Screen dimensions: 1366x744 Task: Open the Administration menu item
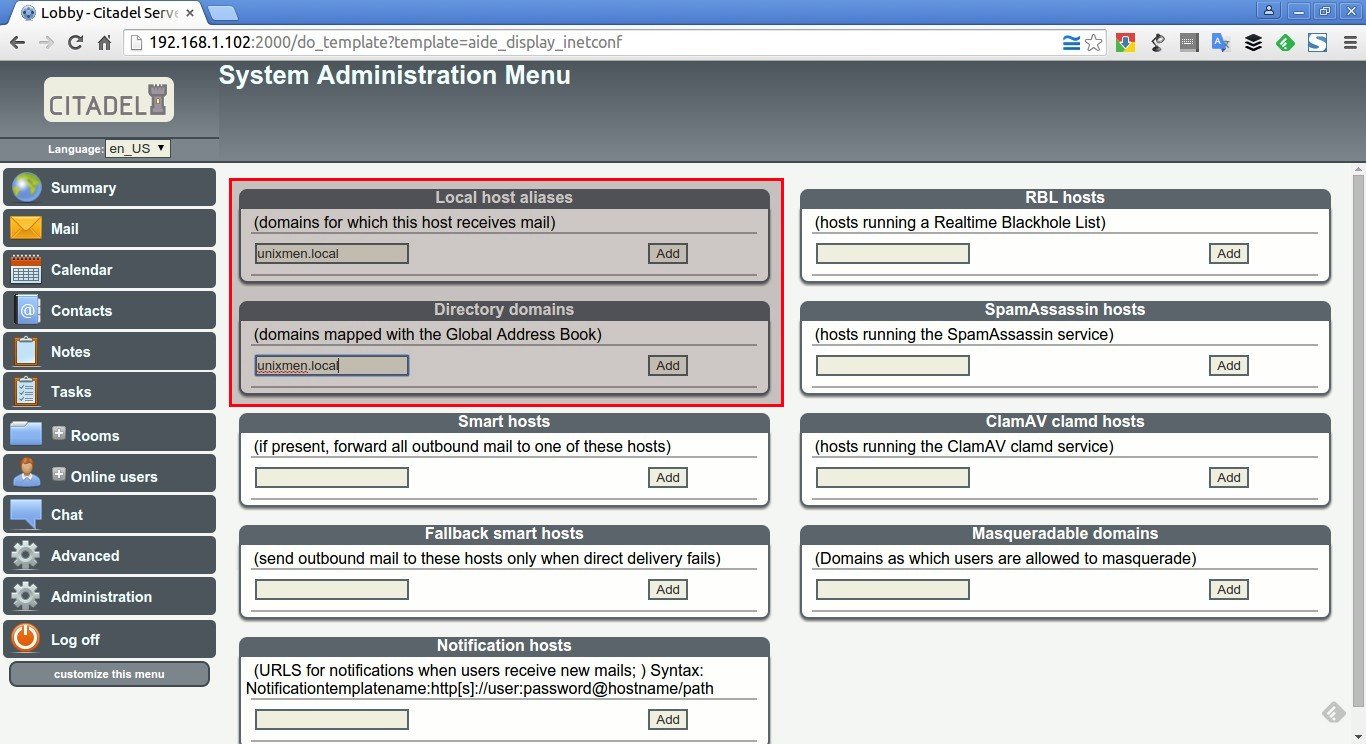point(109,596)
